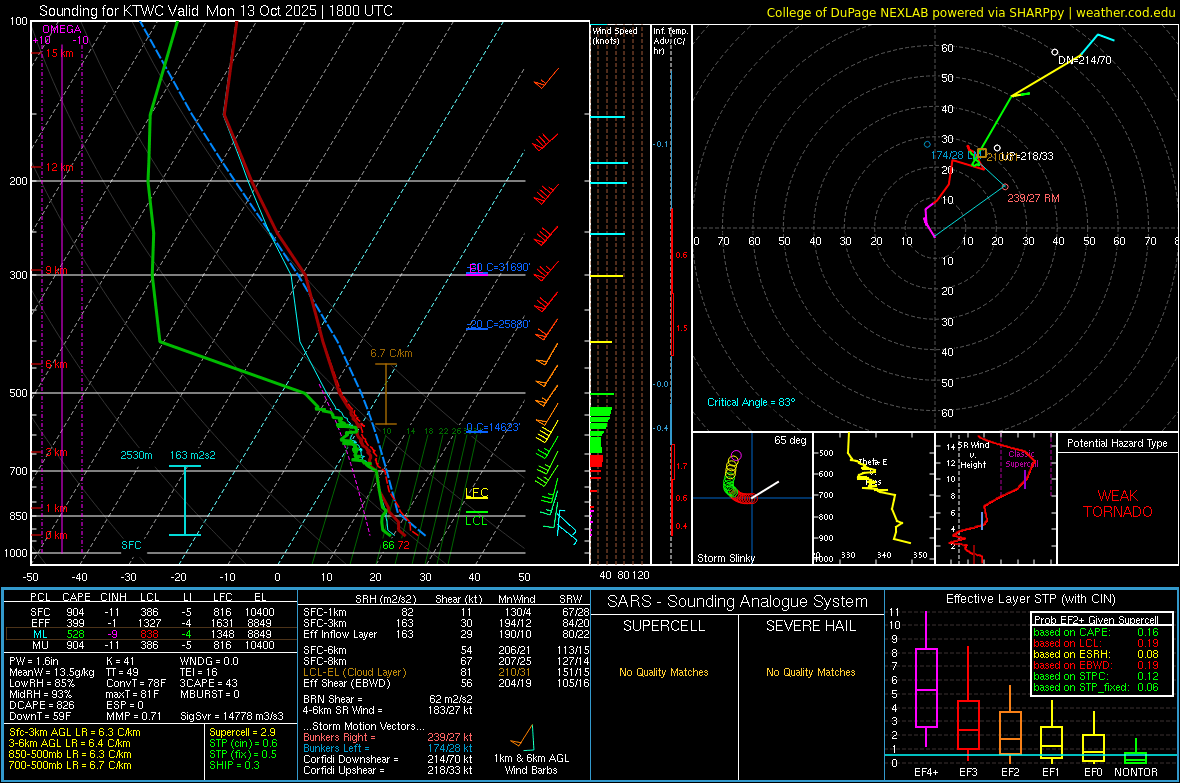Viewport: 1180px width, 783px height.
Task: Click the 'Inf. Temp. Adv.' panel header
Action: coord(671,41)
